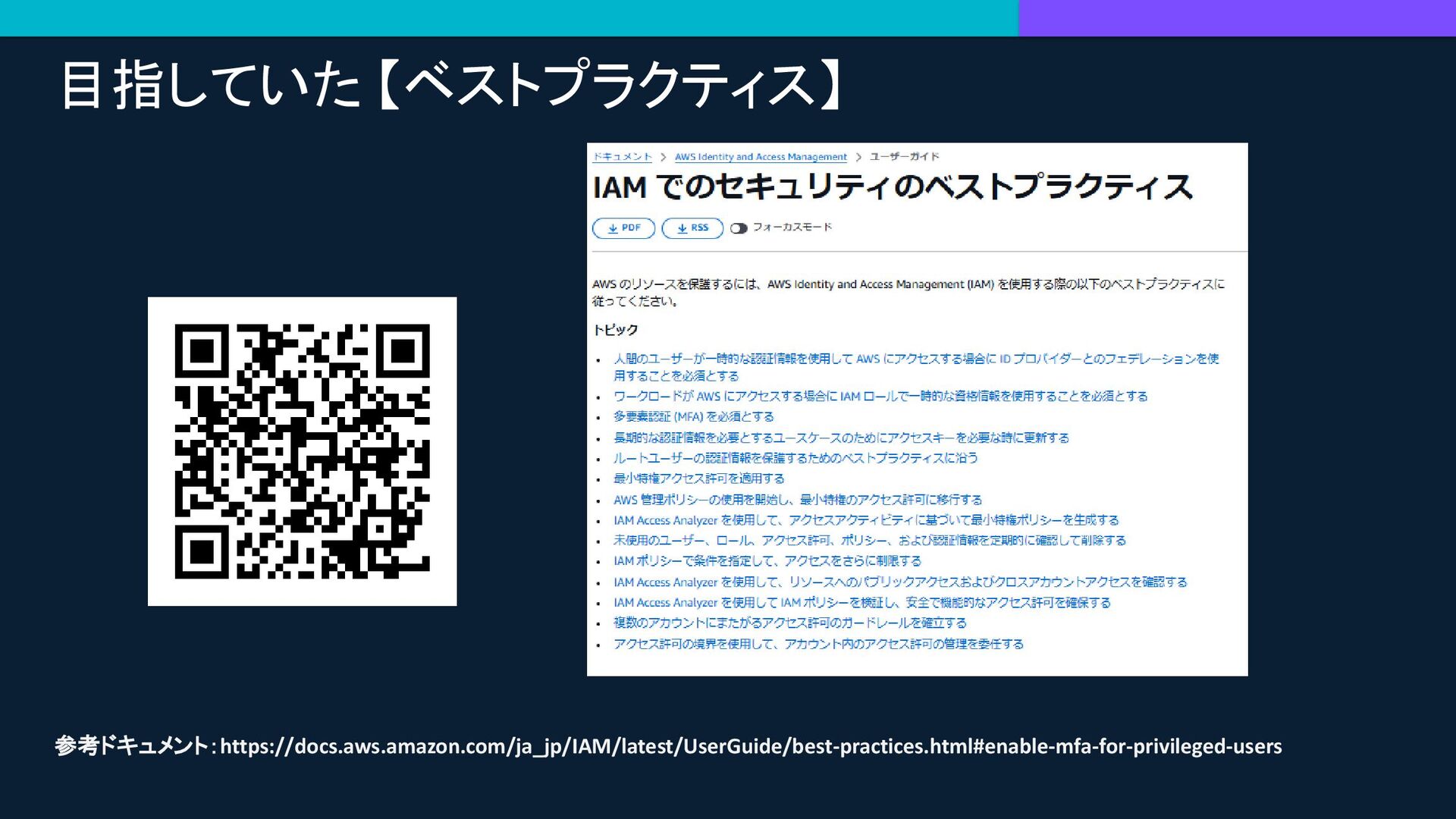The width and height of the screenshot is (1456, 819).
Task: Toggle the フォーカスモード switch
Action: click(739, 228)
